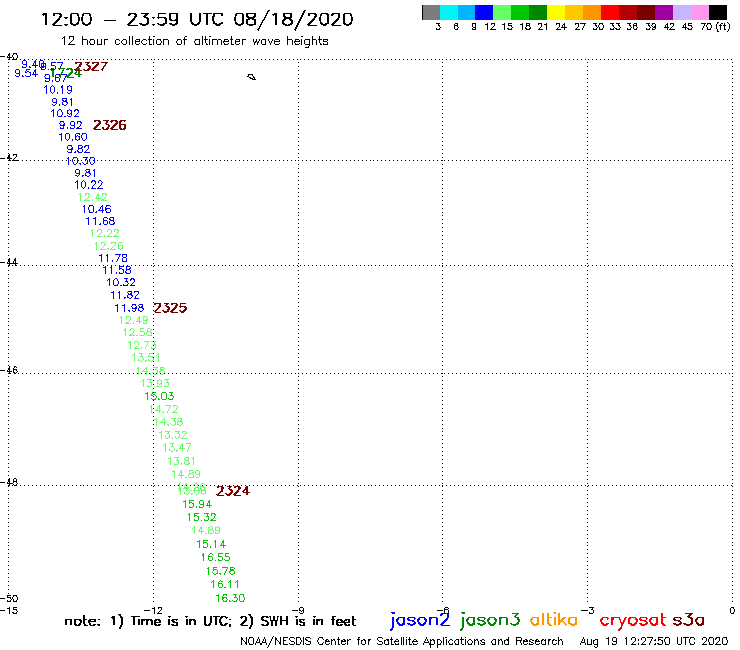Click the blue value 10.22
Viewport: 740px width, 650px height.
(x=89, y=185)
